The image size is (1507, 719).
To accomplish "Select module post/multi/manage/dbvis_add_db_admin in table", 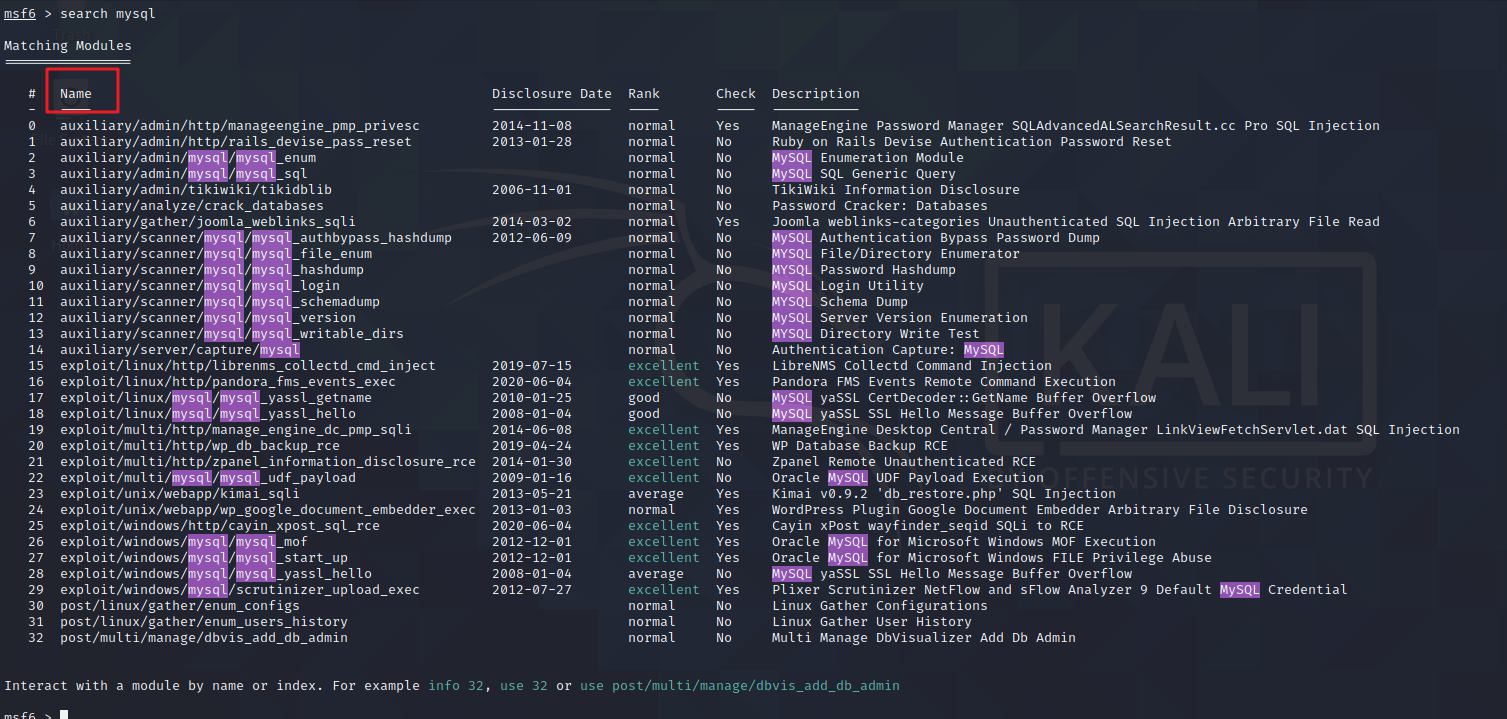I will coord(204,638).
